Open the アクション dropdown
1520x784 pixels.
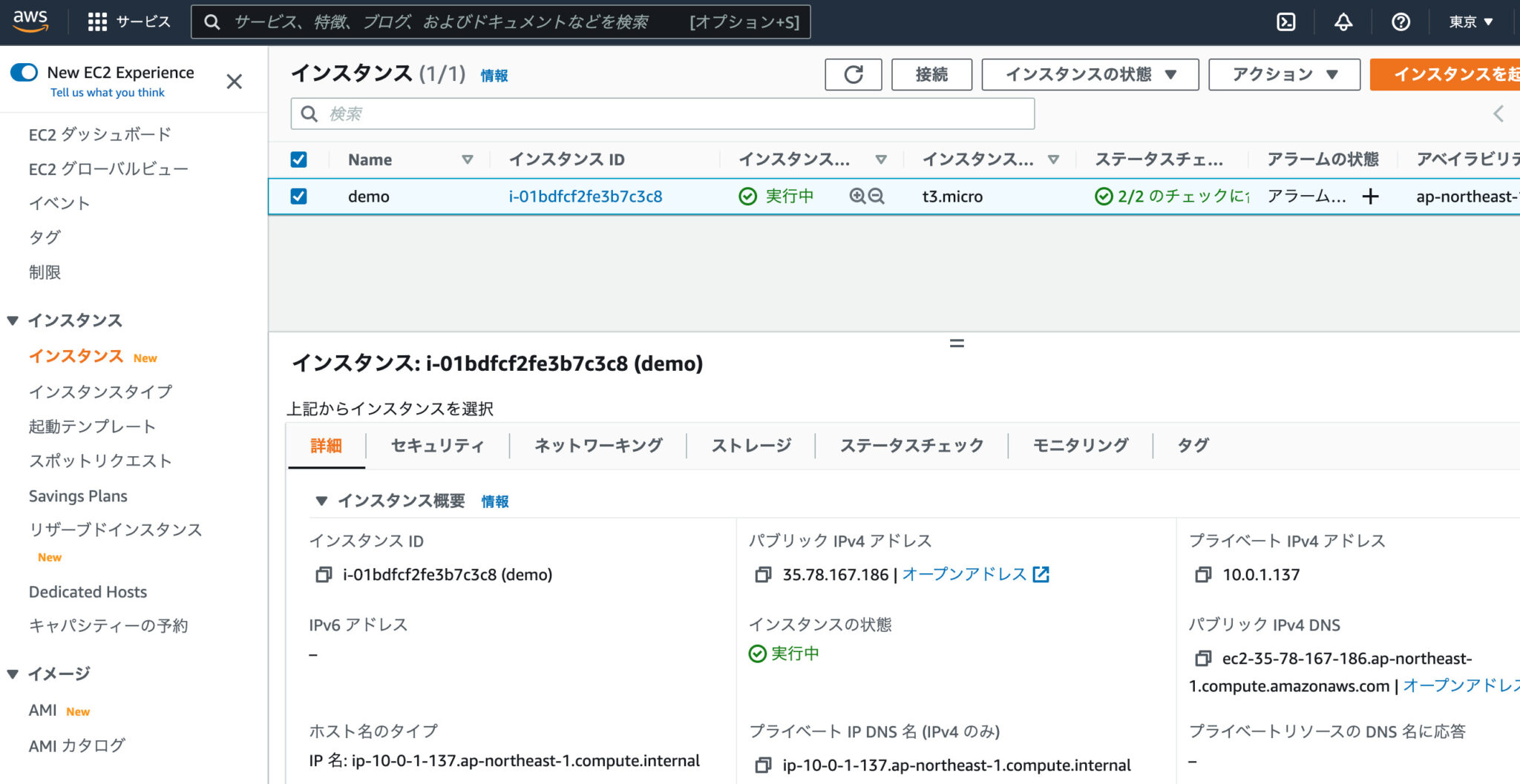[1283, 74]
